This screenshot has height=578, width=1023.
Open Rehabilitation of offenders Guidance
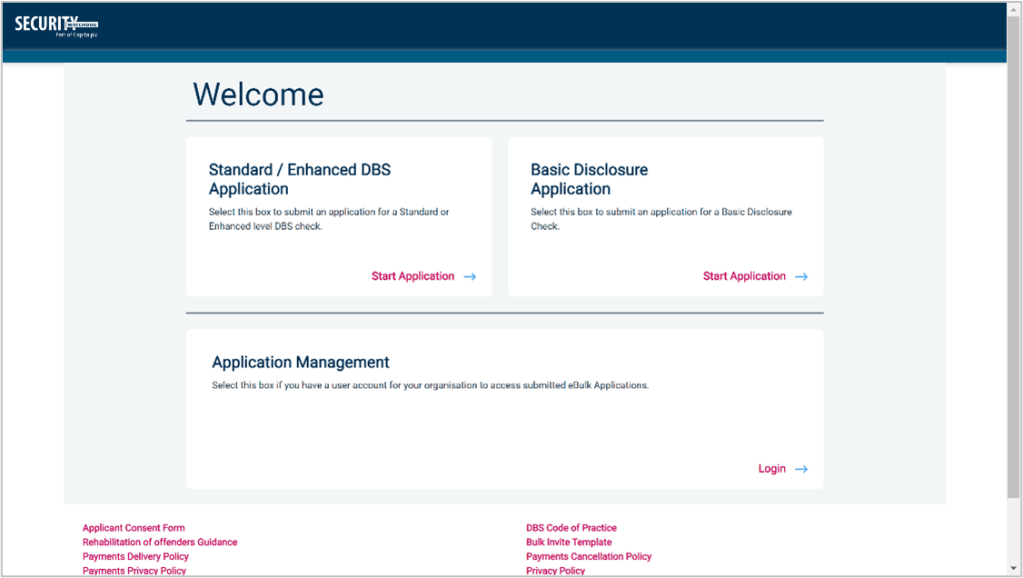coord(160,542)
